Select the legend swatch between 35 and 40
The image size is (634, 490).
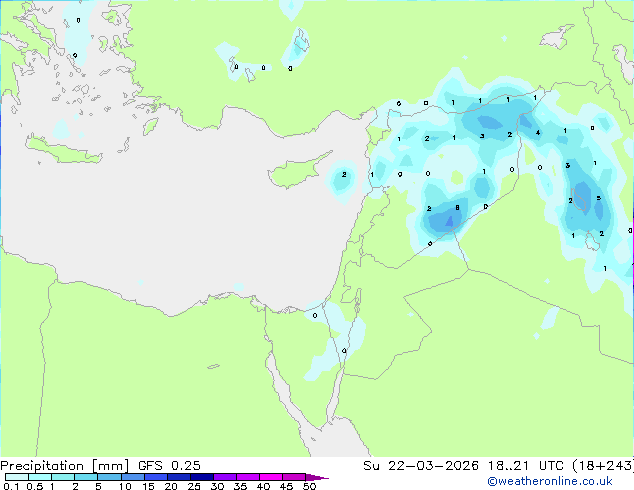click(x=247, y=477)
